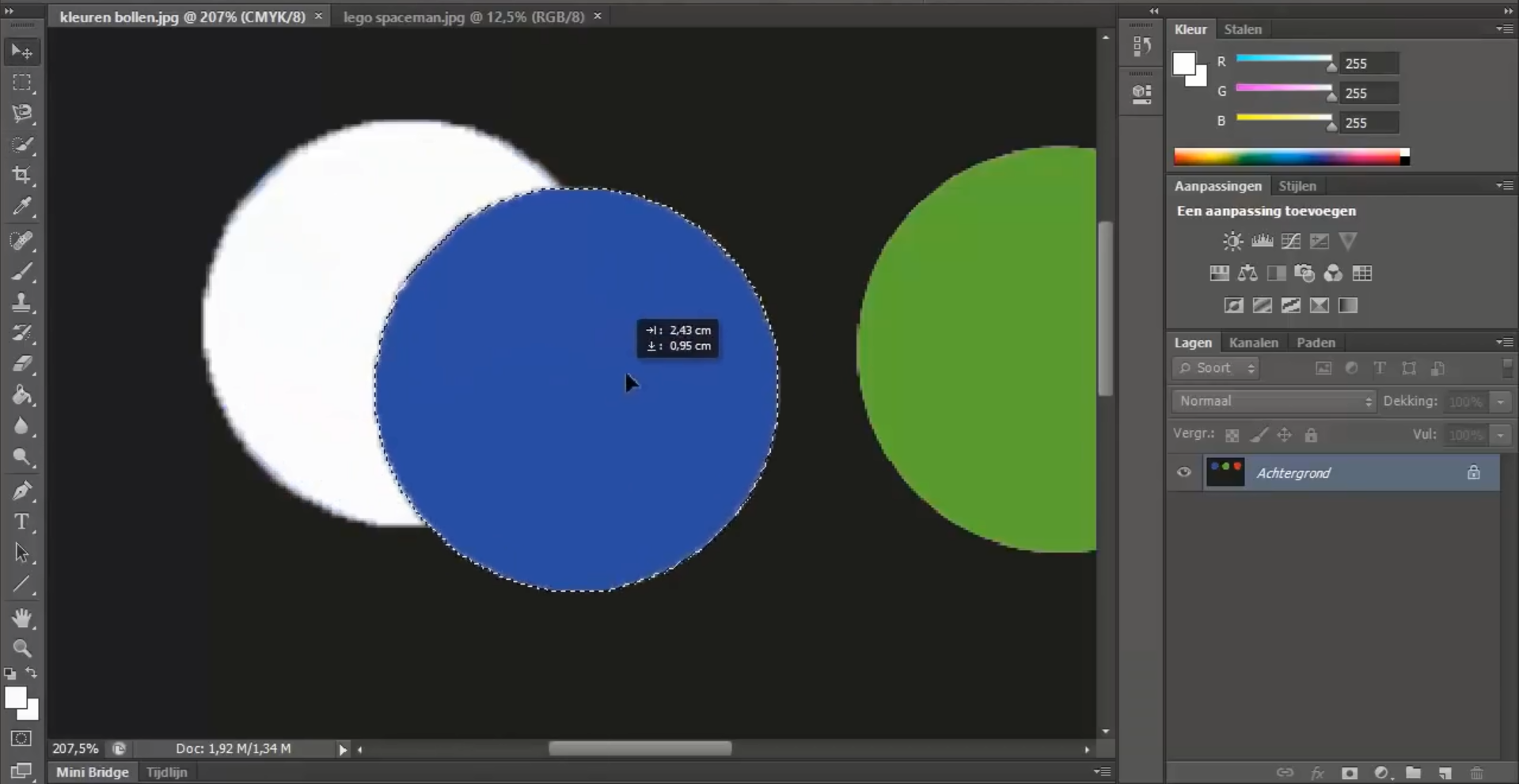Toggle lock transparent pixels

[x=1232, y=435]
